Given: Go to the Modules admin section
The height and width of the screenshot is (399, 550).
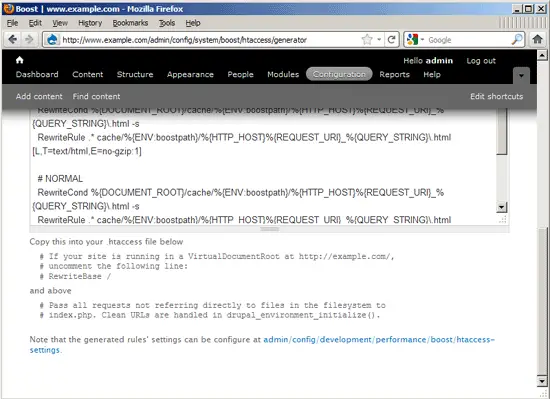Looking at the screenshot, I should coord(283,74).
